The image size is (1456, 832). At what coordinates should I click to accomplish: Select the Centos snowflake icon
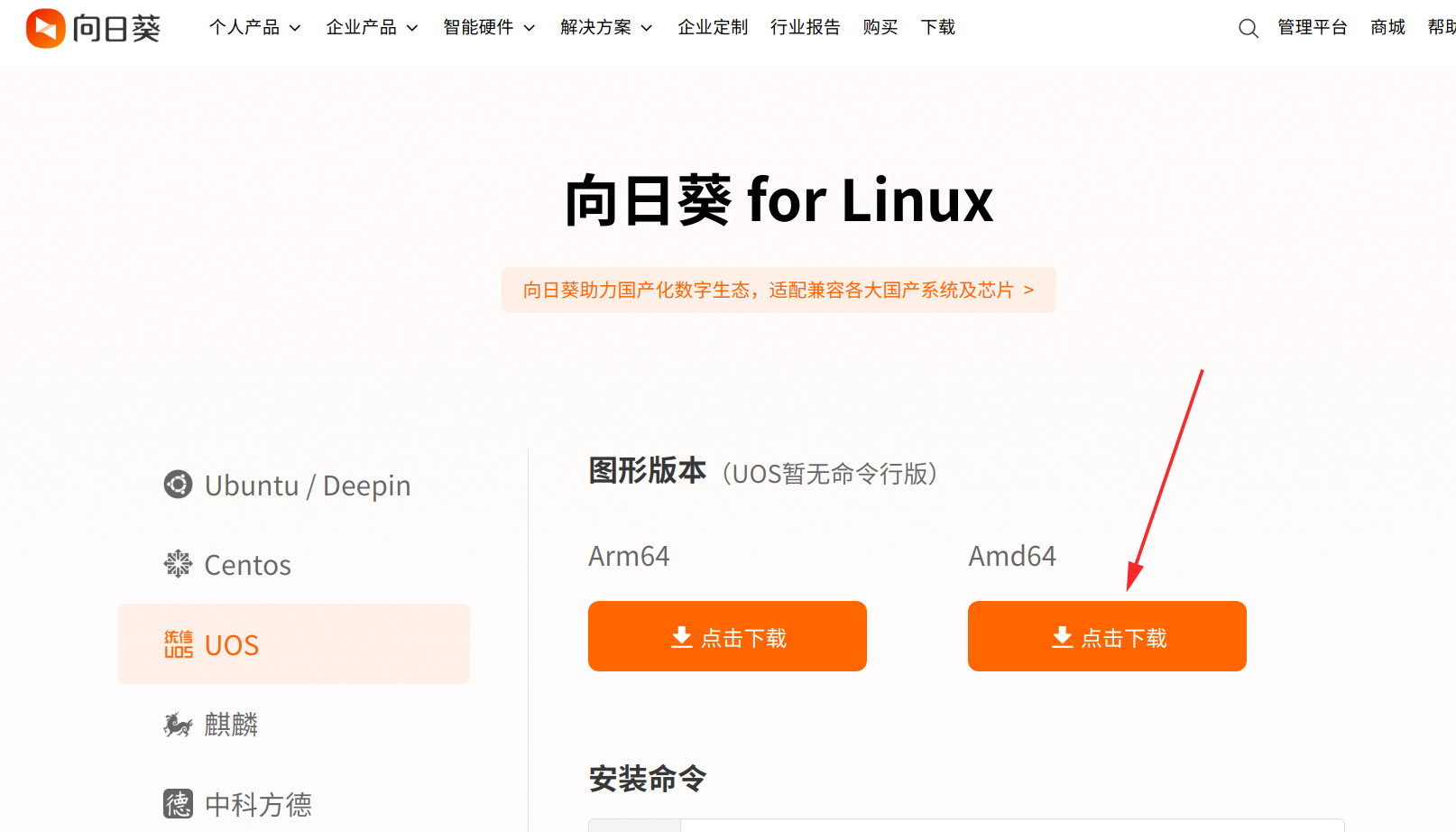pyautogui.click(x=178, y=564)
